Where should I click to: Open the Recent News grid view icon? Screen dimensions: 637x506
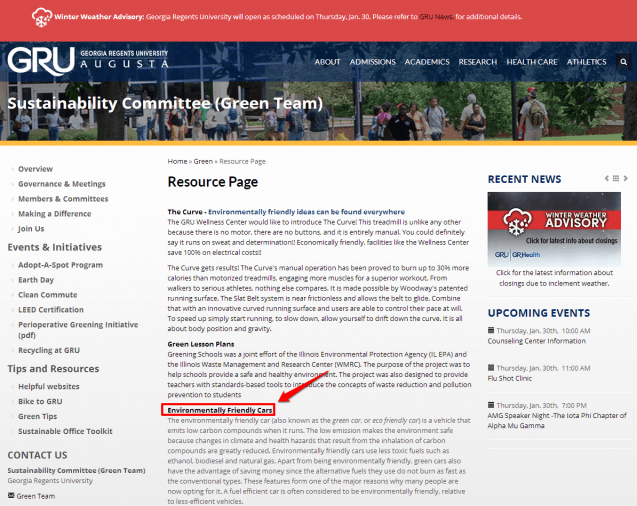point(616,178)
